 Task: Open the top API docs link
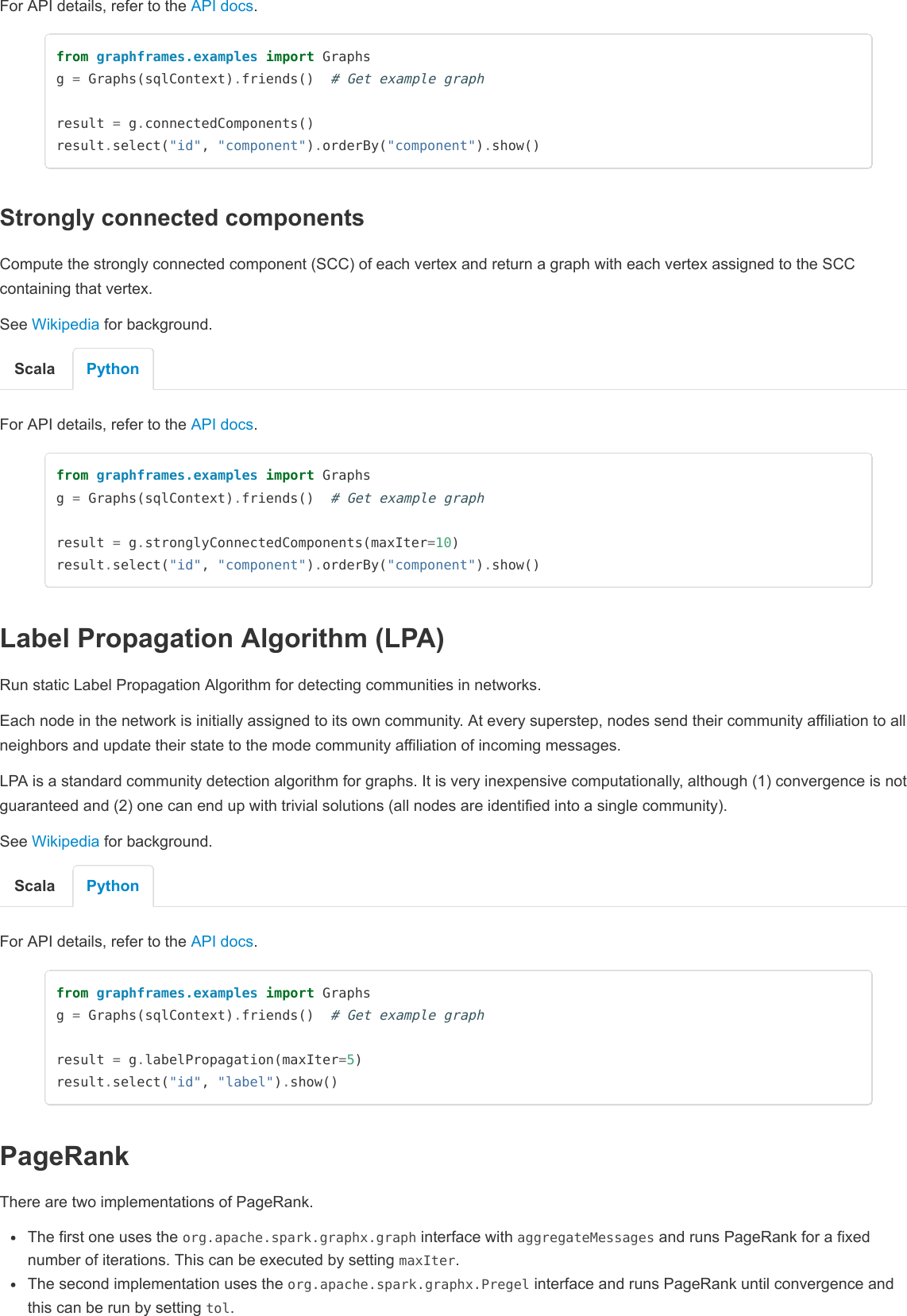click(x=222, y=6)
